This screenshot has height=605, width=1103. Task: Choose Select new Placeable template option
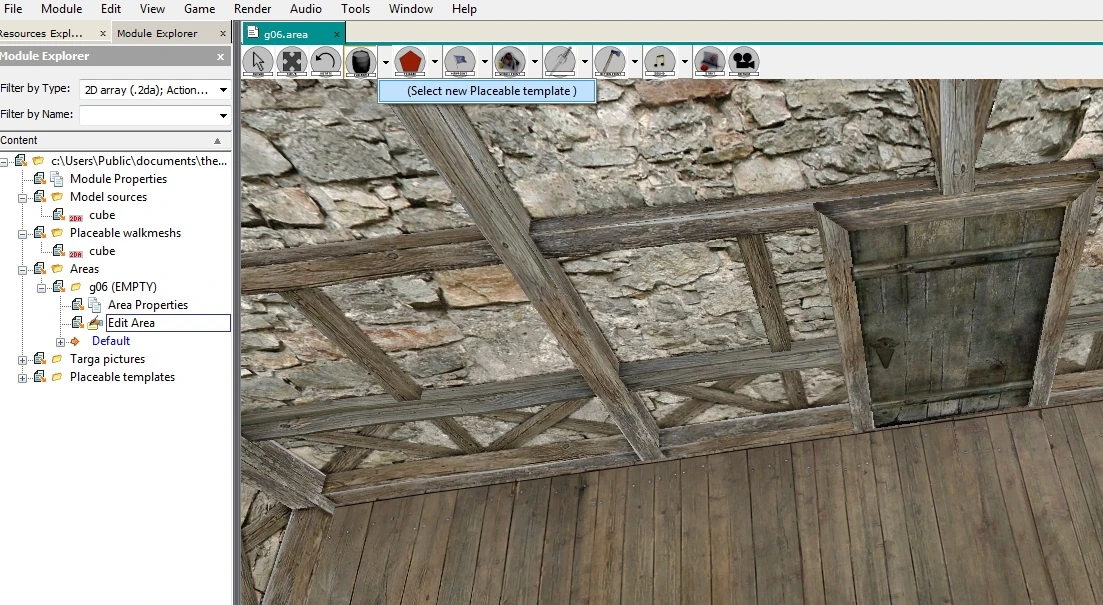coord(487,91)
